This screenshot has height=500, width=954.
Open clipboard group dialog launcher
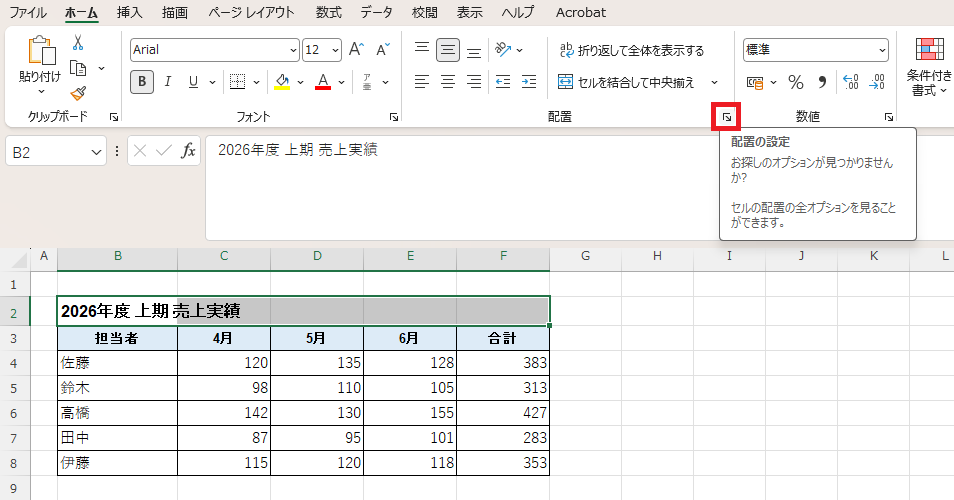(x=114, y=117)
